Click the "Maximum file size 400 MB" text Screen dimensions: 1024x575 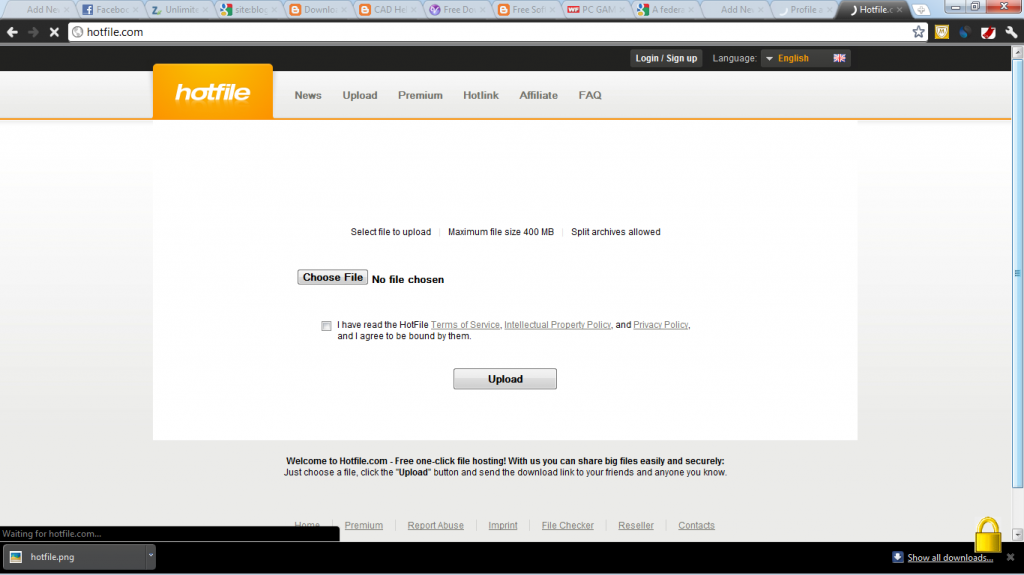(x=501, y=232)
